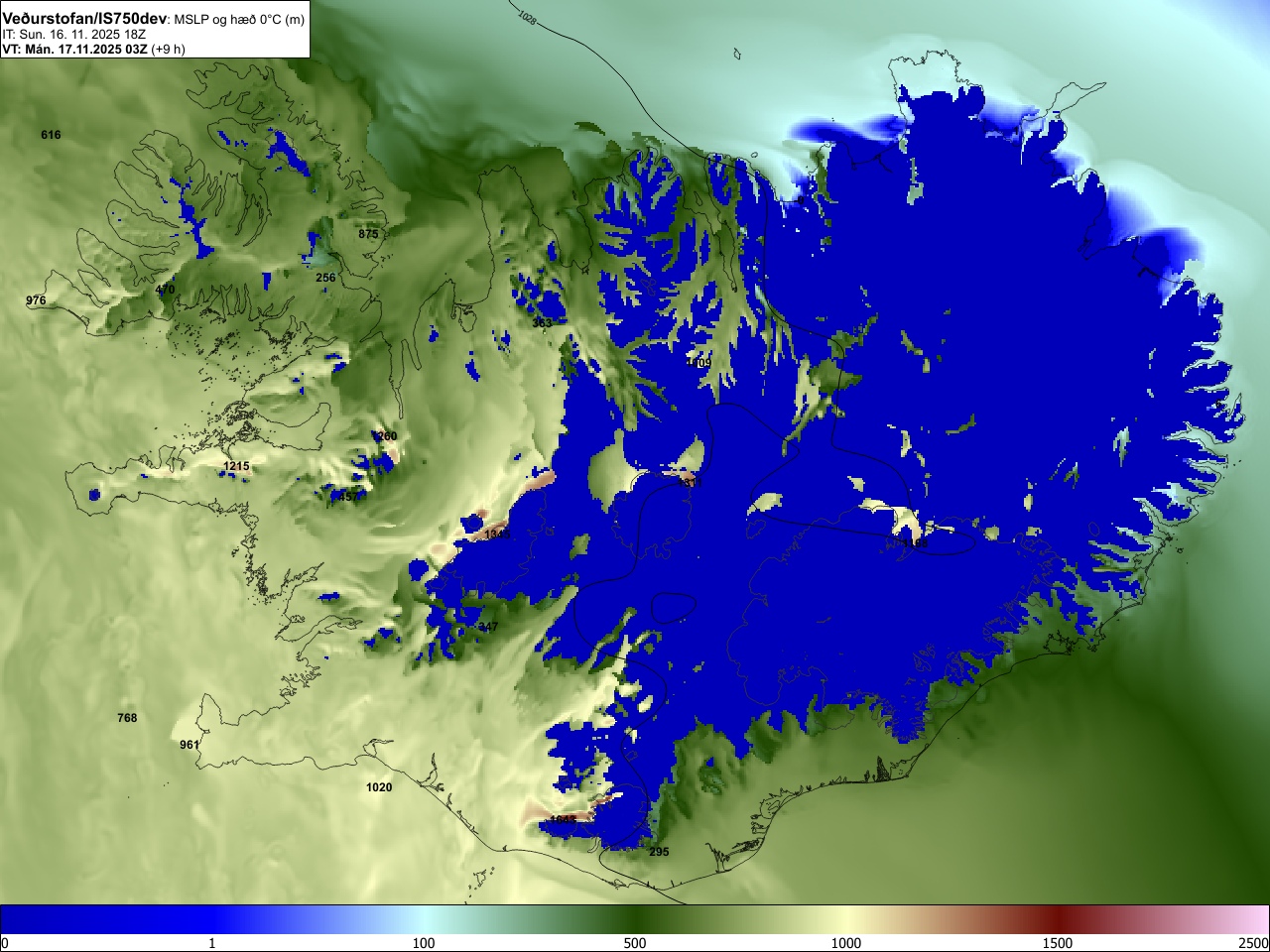Click the '875' height value on map
Screen dimensions: 1270x952
(x=368, y=234)
